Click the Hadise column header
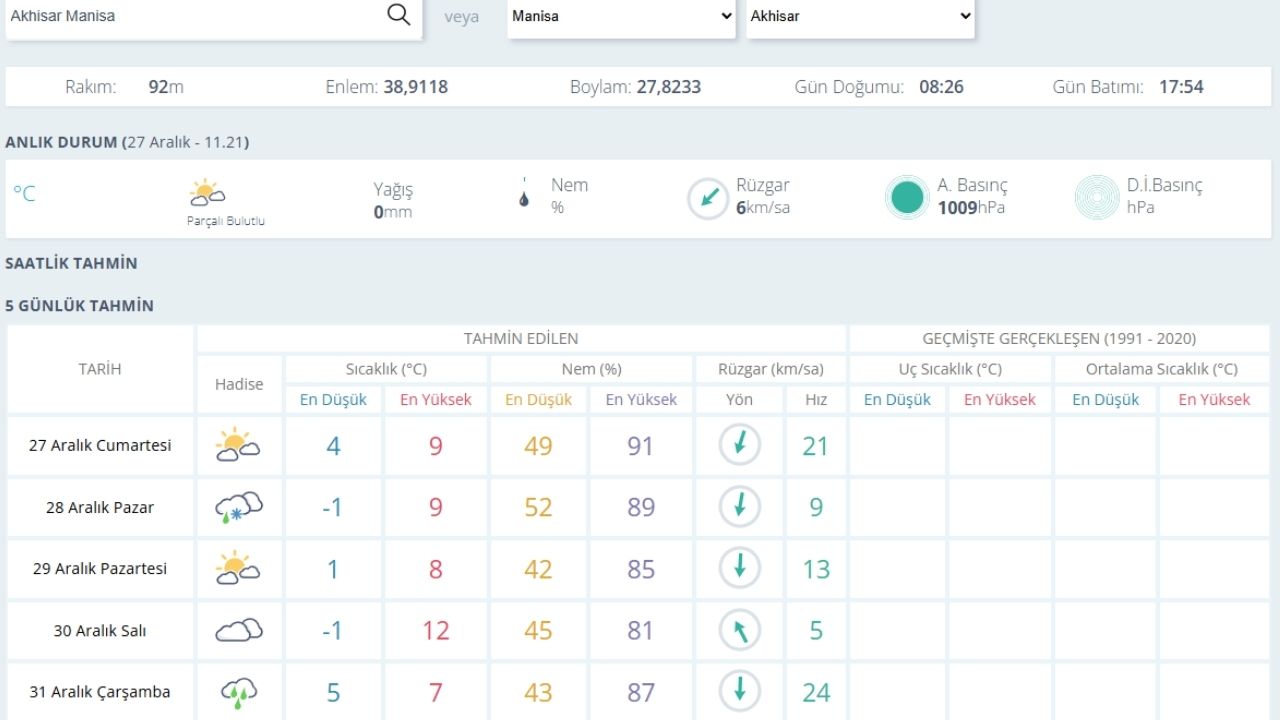 (239, 384)
